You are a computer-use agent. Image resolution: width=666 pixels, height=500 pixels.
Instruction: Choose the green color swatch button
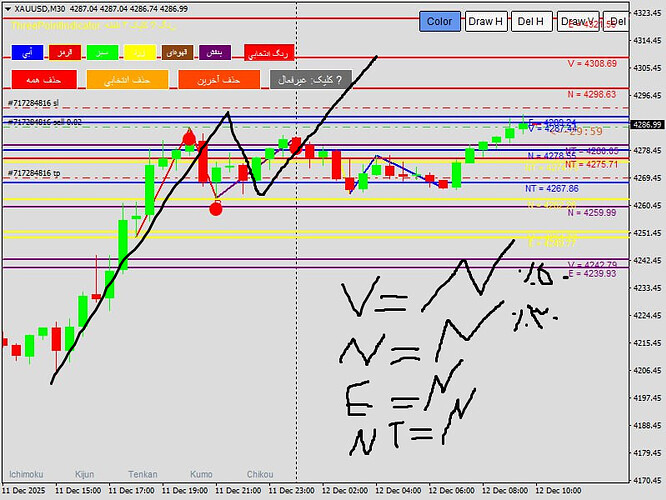102,53
